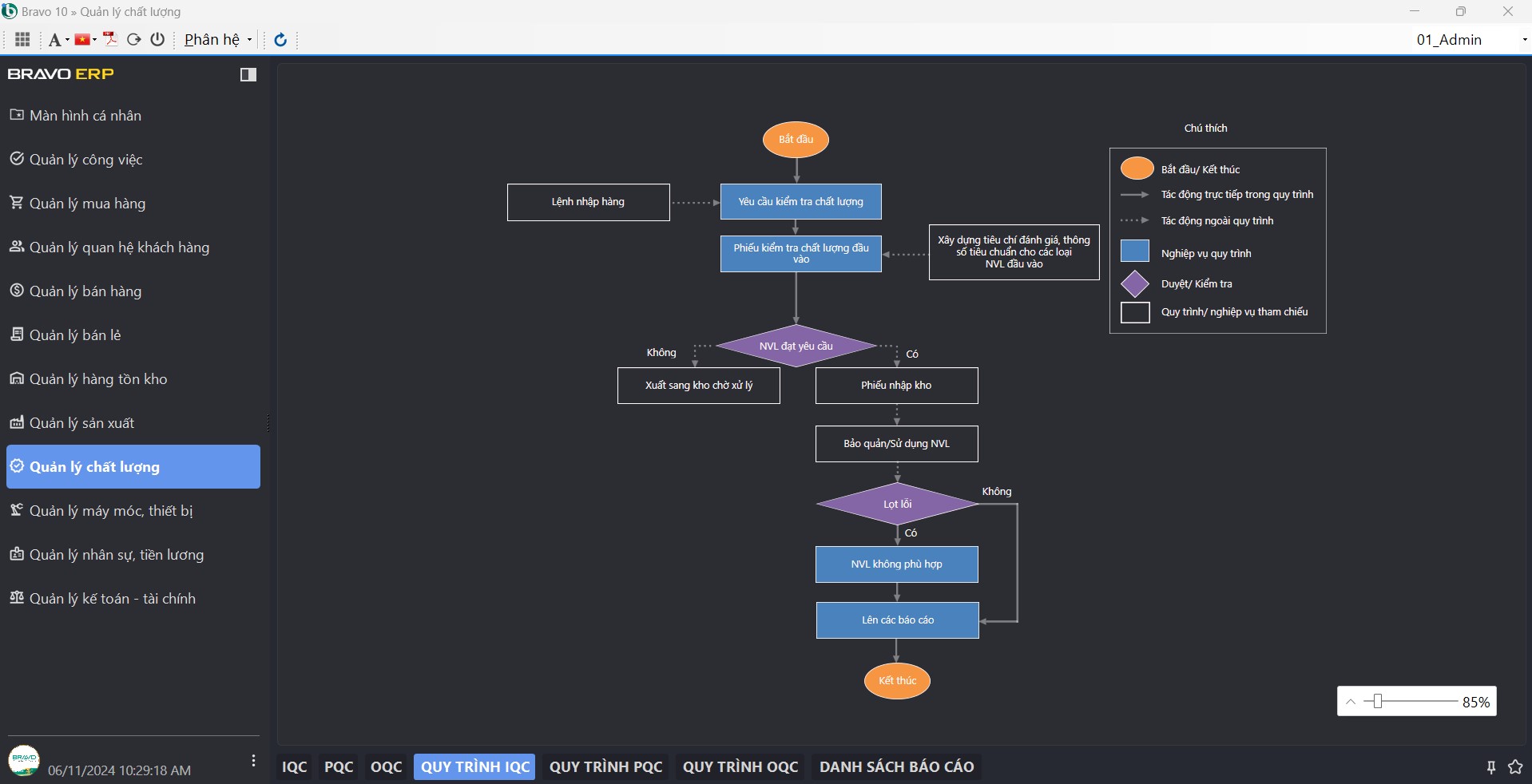
Task: Expand the Phân hệ dropdown menu
Action: coord(217,40)
